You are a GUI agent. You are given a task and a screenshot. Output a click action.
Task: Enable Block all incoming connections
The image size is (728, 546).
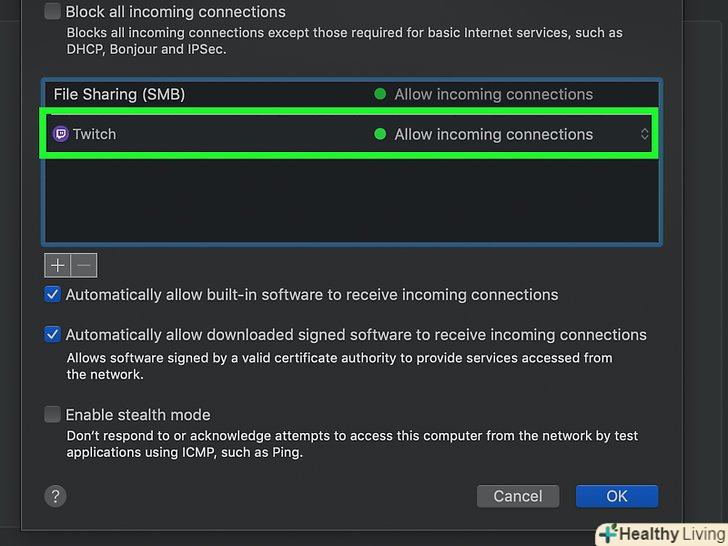click(x=53, y=13)
